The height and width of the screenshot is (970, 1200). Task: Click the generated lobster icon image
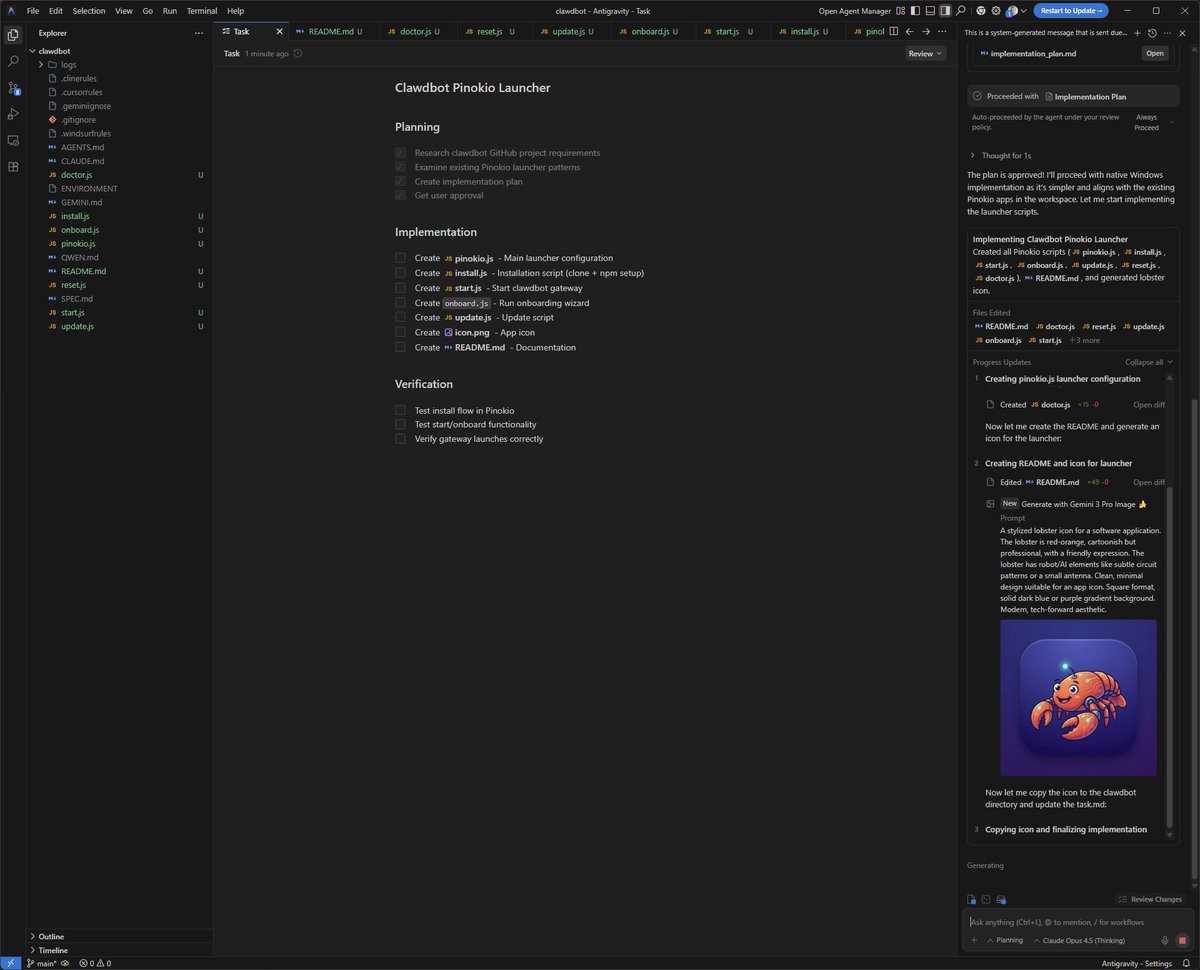pos(1078,697)
